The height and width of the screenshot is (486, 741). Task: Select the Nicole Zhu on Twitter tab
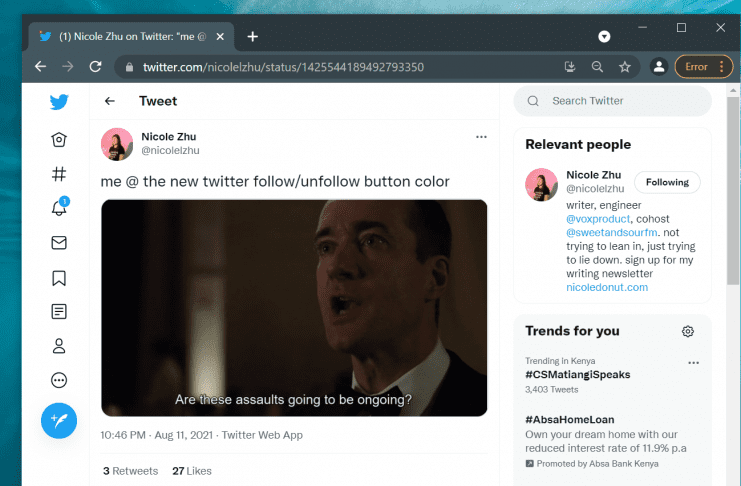pyautogui.click(x=131, y=36)
